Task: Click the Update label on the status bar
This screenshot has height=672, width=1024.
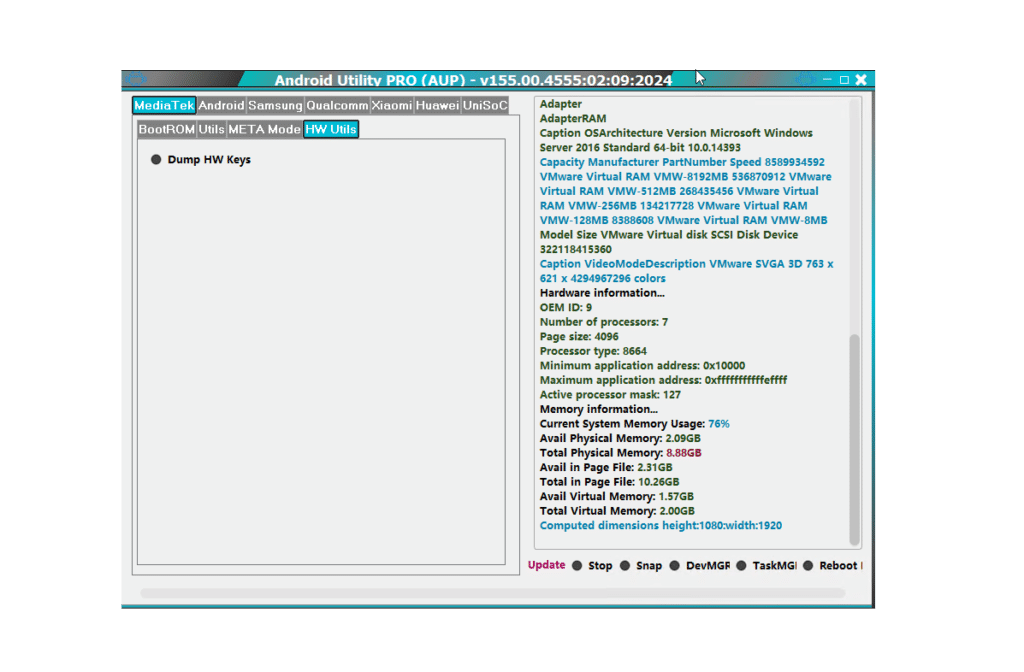Action: coord(546,565)
